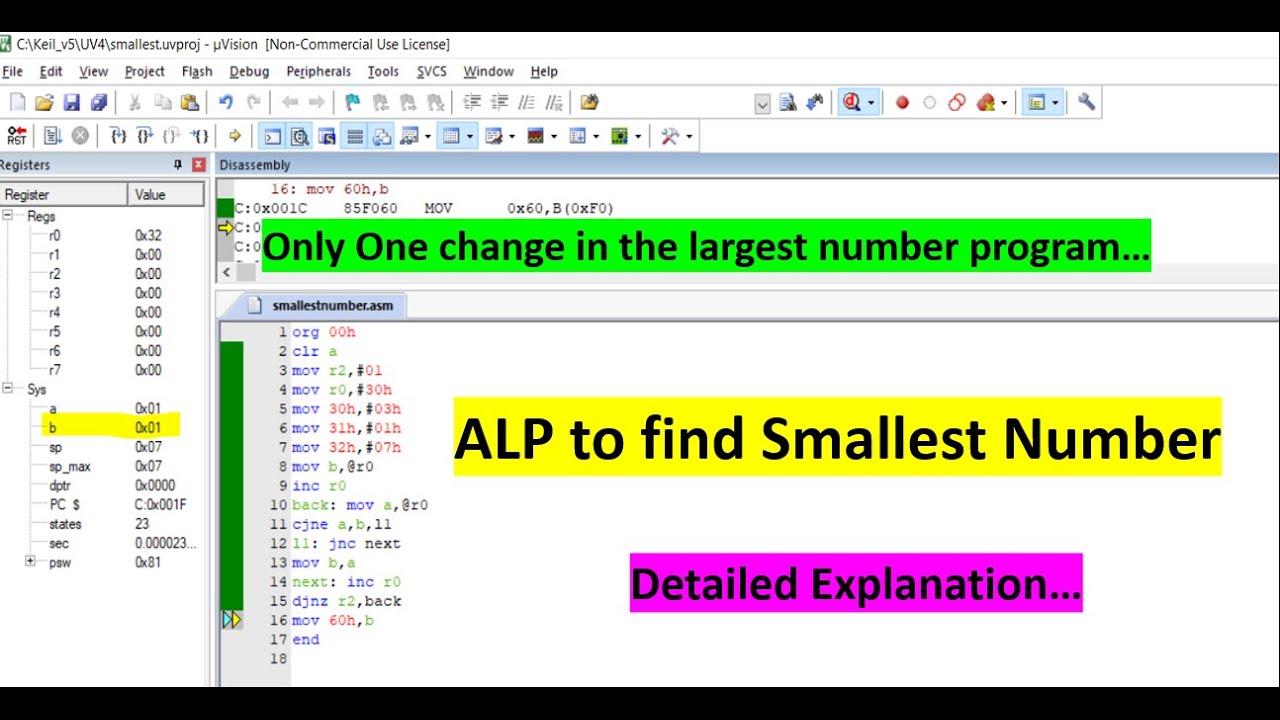
Task: Open the Debug menu
Action: 249,71
